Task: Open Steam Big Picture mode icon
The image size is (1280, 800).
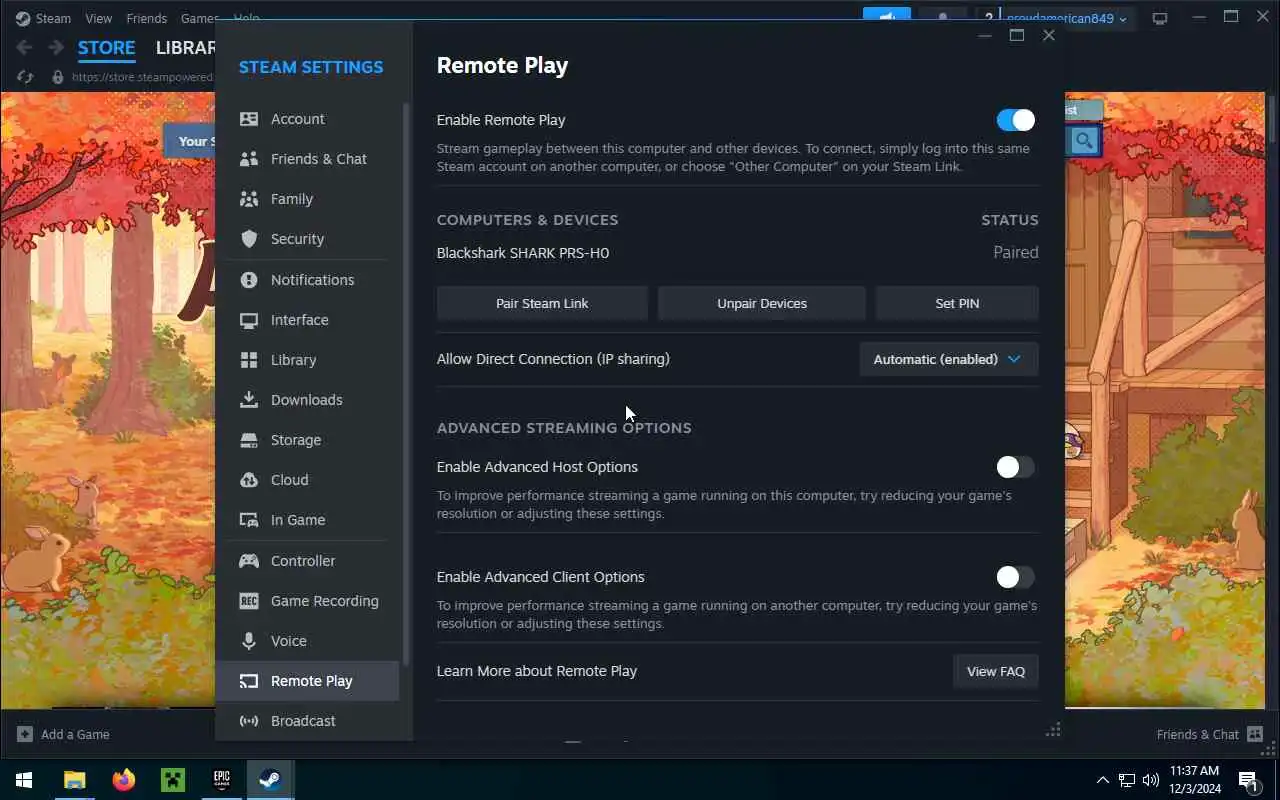Action: pyautogui.click(x=1160, y=18)
